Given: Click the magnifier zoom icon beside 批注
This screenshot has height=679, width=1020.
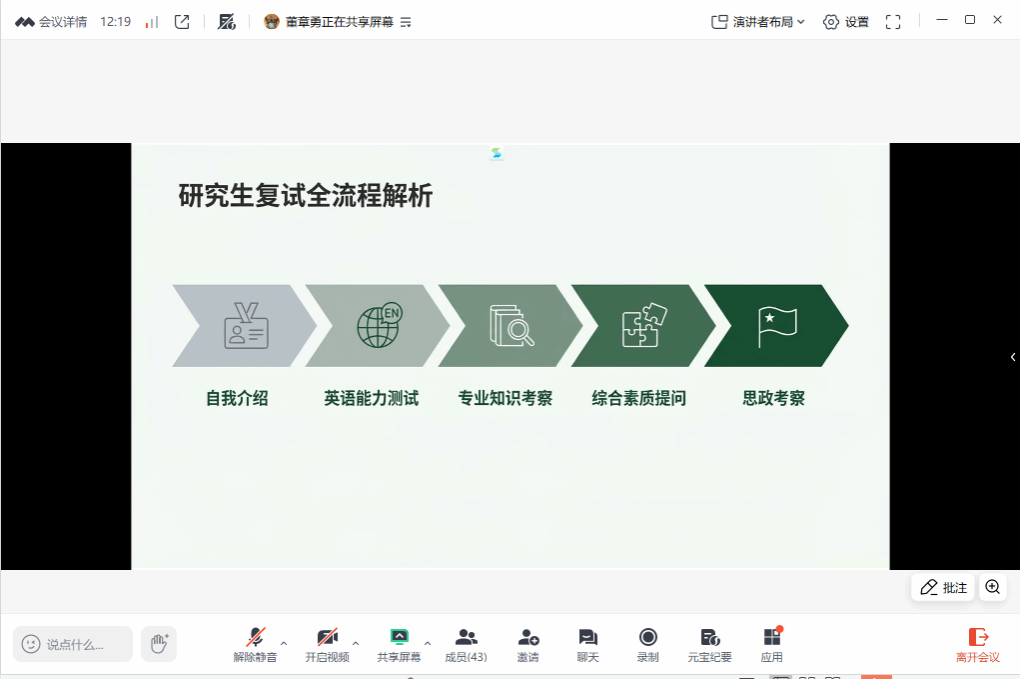Looking at the screenshot, I should (992, 587).
